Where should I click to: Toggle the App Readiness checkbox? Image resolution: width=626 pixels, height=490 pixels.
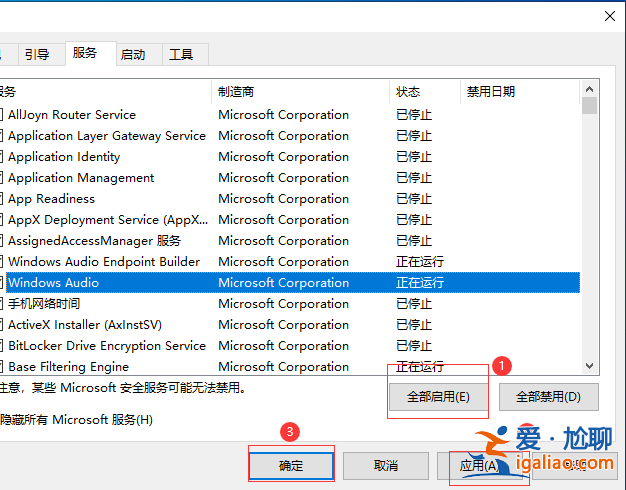[1, 199]
